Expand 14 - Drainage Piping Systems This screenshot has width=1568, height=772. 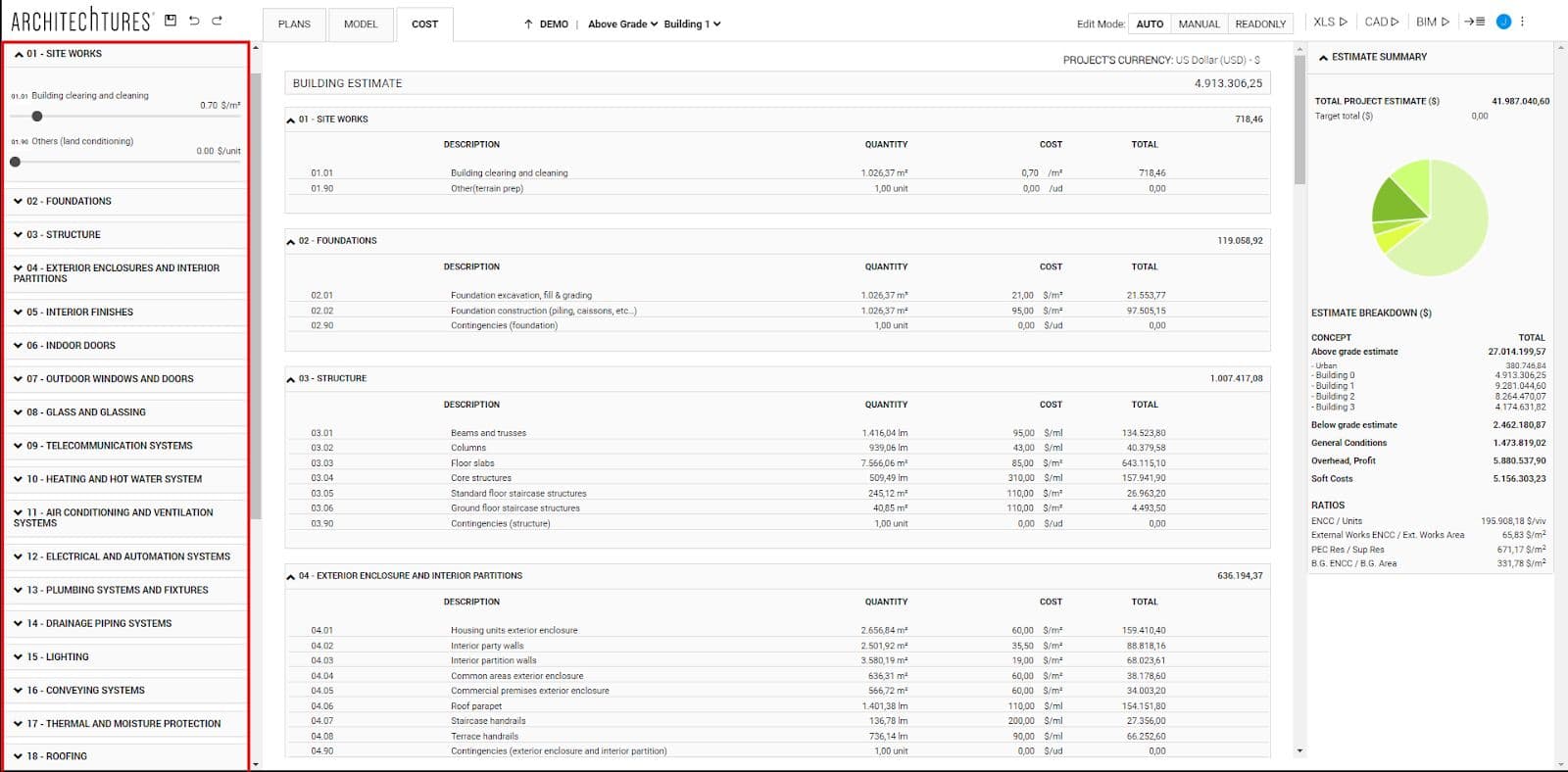pos(125,623)
